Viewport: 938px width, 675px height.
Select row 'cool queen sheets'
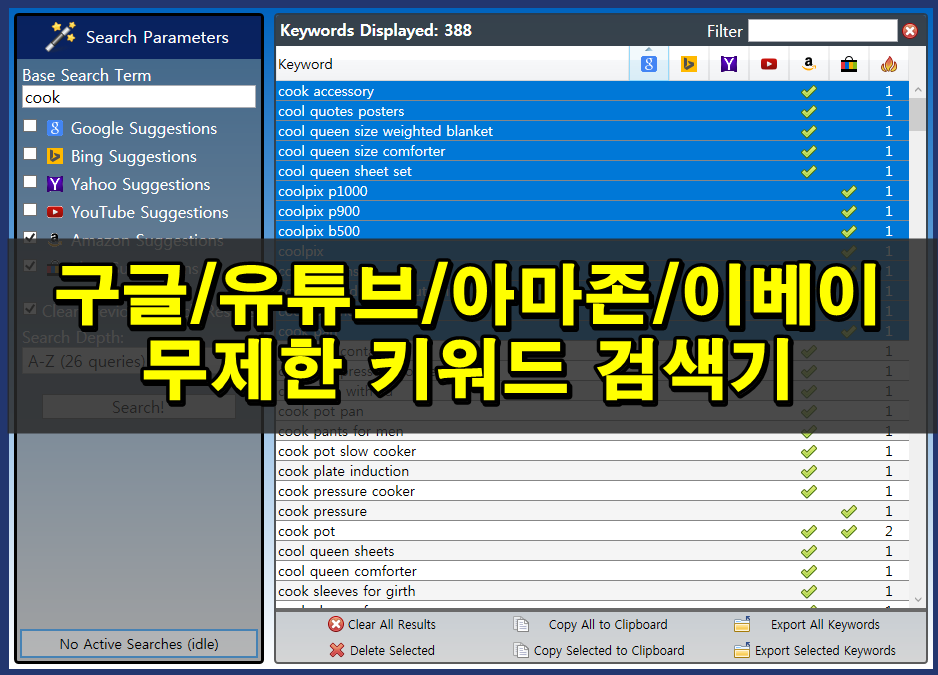click(x=592, y=551)
